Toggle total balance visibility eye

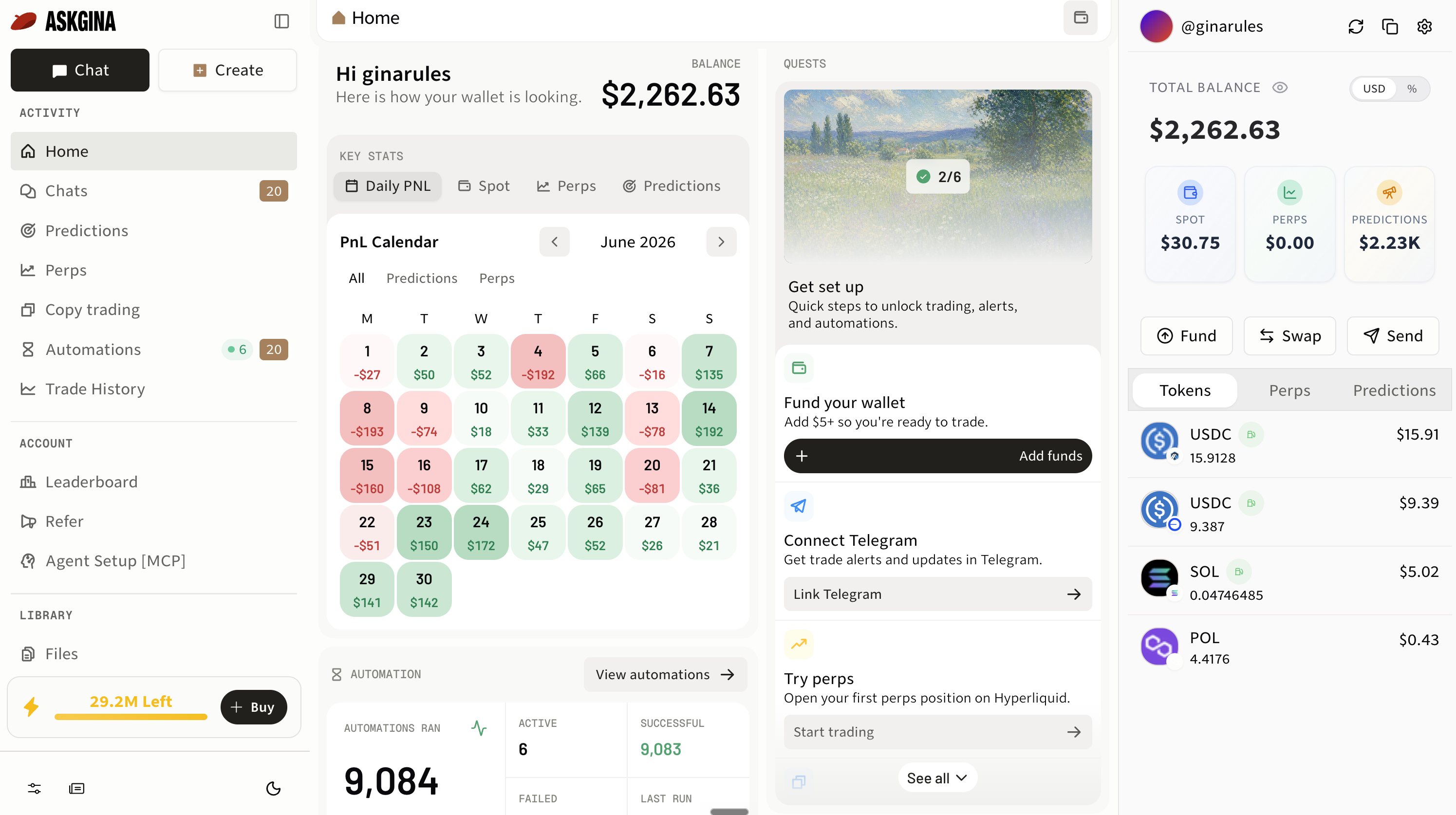coord(1280,88)
